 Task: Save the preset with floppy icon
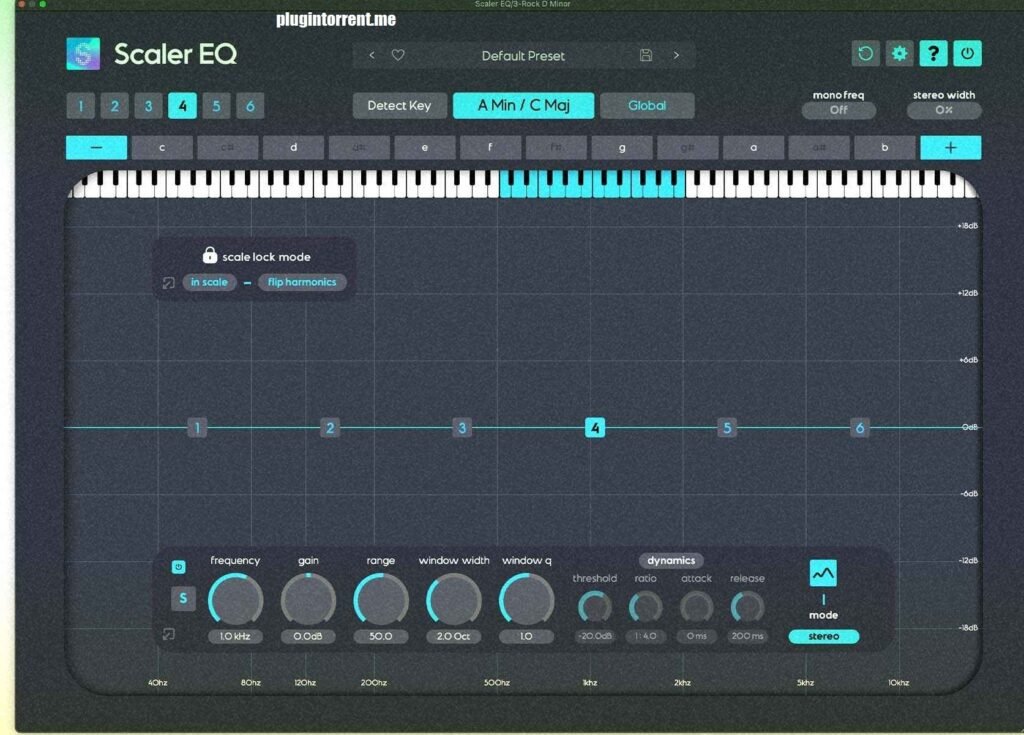(646, 56)
